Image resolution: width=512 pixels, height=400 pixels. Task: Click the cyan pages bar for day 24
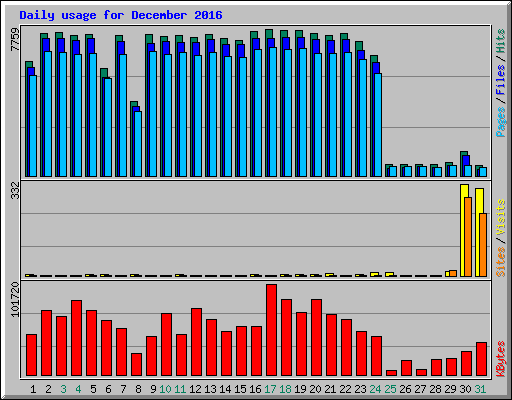(x=378, y=125)
